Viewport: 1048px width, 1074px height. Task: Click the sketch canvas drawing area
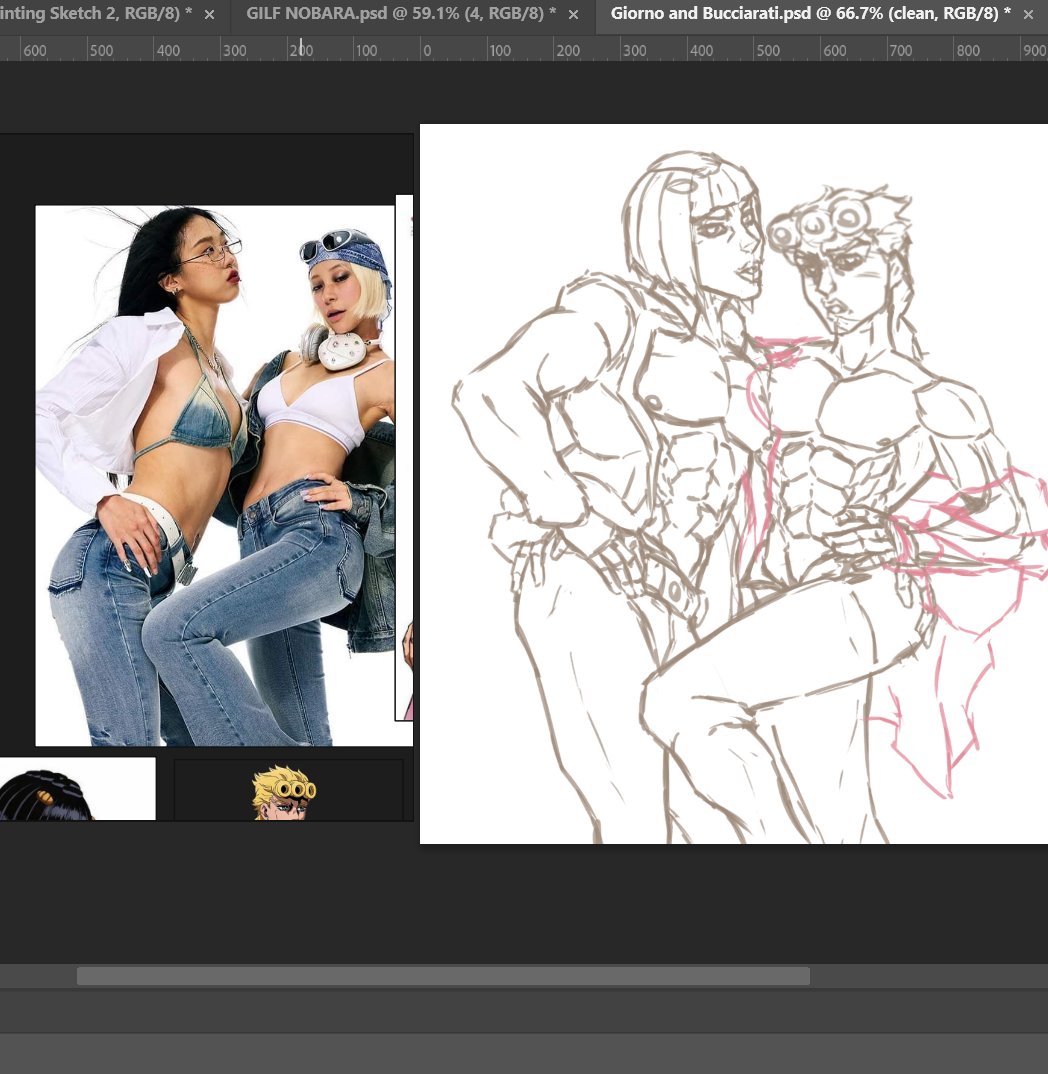[734, 484]
